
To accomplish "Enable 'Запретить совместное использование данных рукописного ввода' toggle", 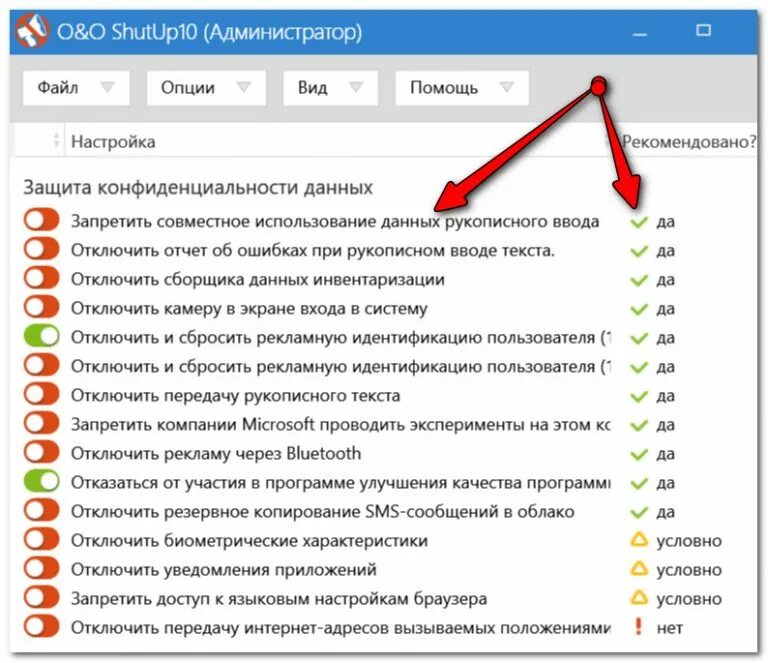I will (42, 220).
